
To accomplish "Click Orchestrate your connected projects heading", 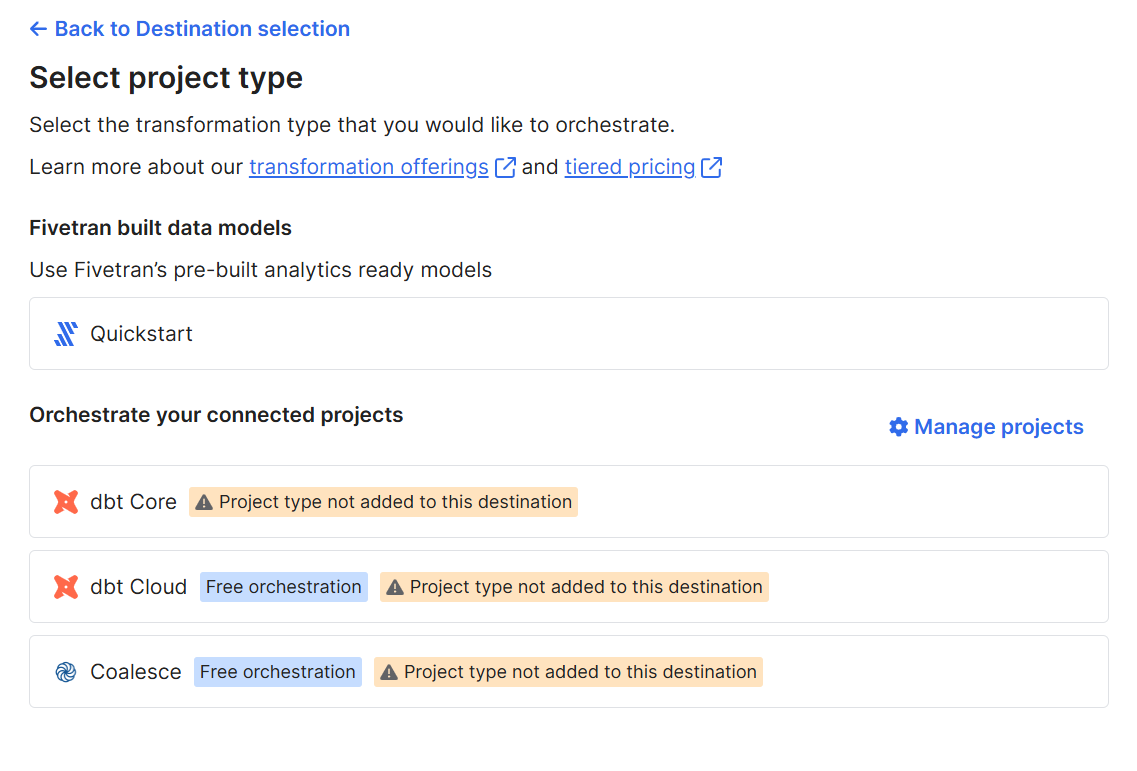I will click(216, 415).
